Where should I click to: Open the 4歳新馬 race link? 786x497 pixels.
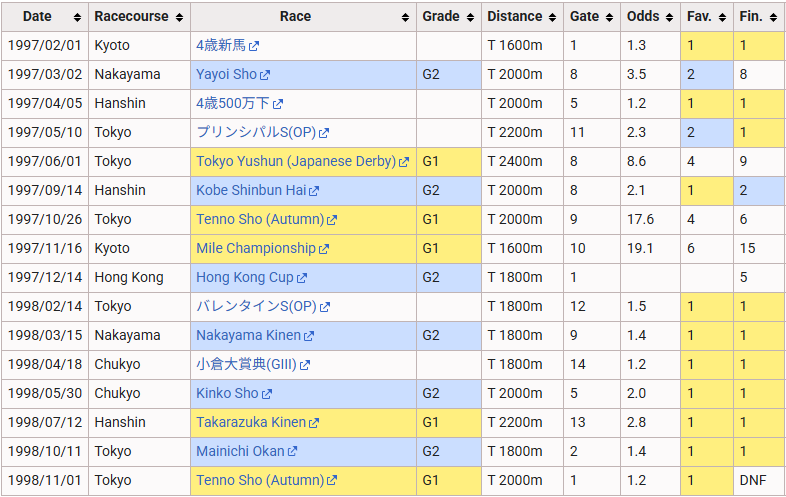tap(221, 45)
